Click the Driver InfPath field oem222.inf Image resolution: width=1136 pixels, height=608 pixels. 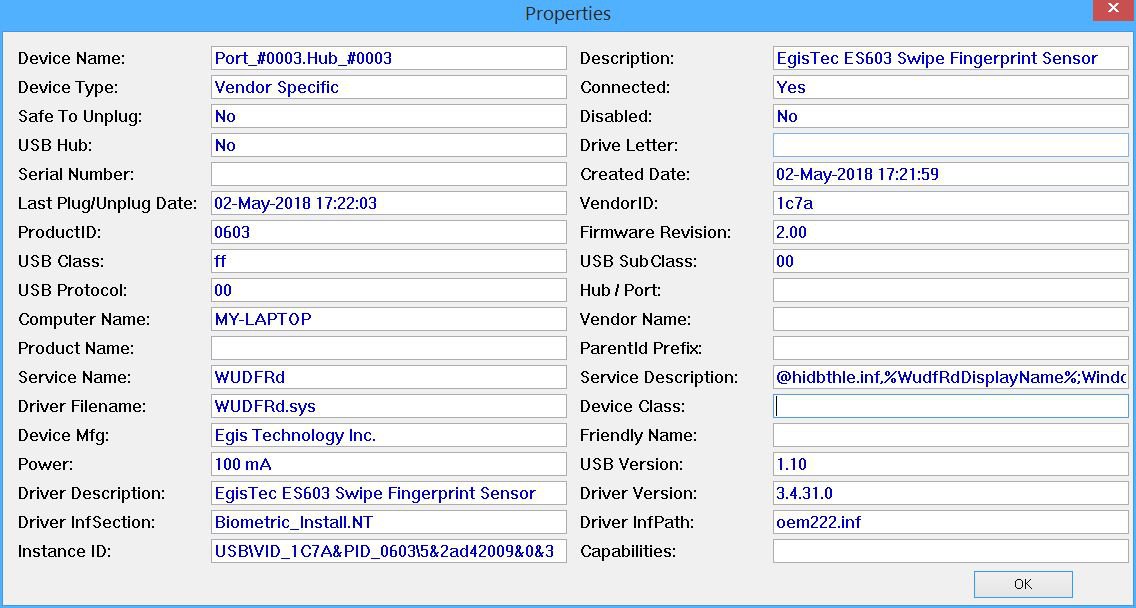click(x=951, y=522)
